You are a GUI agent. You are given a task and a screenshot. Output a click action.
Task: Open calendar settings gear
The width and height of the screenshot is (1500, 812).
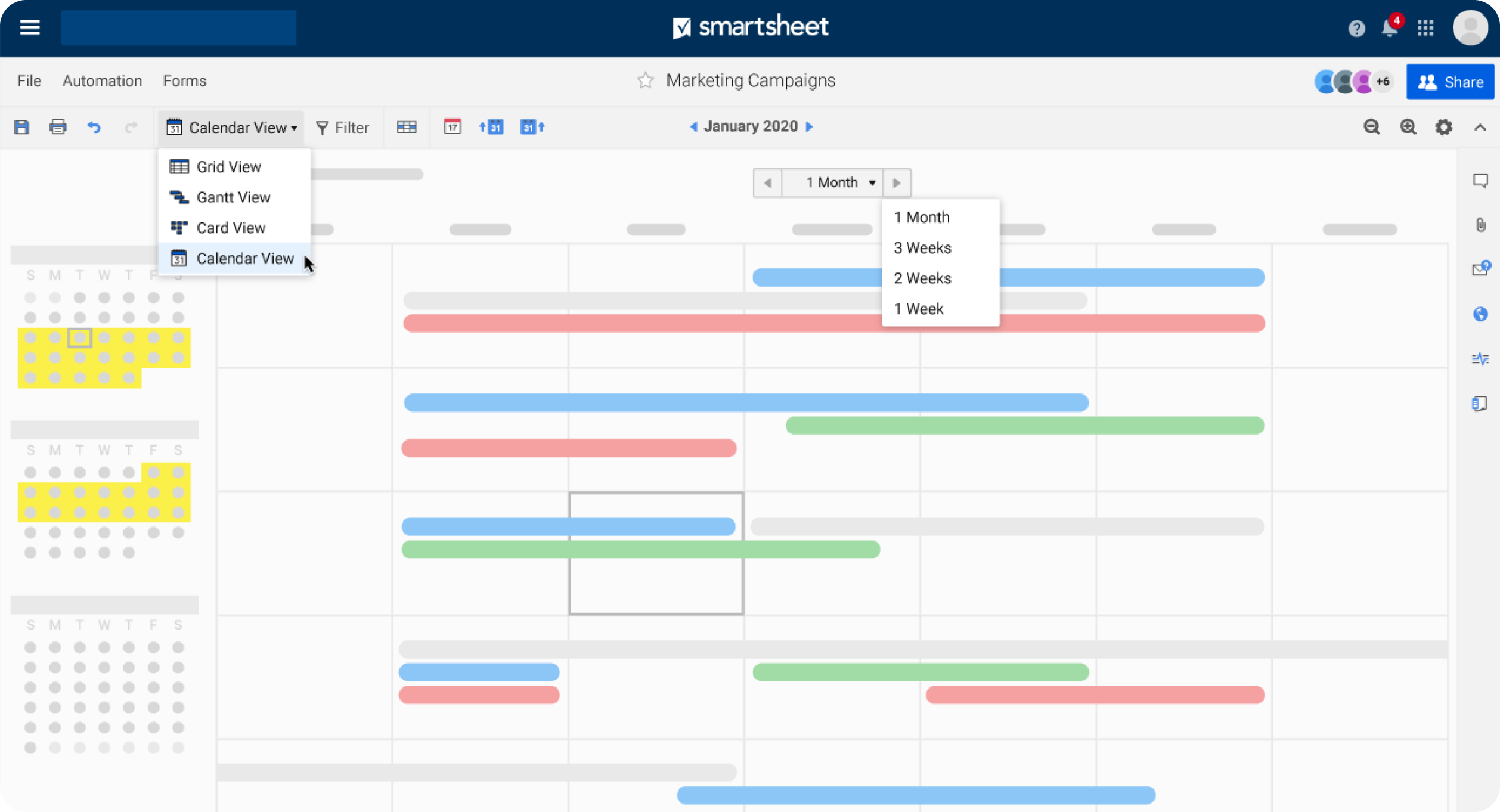coord(1443,127)
